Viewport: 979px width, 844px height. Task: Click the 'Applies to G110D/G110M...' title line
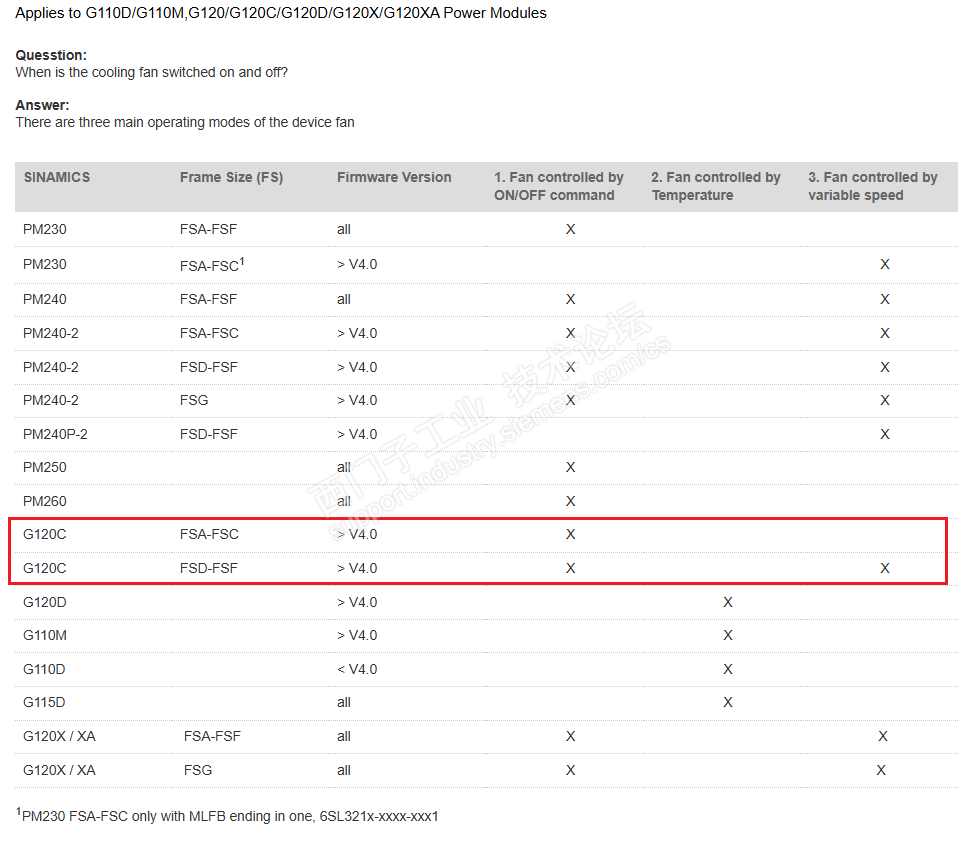[x=281, y=13]
